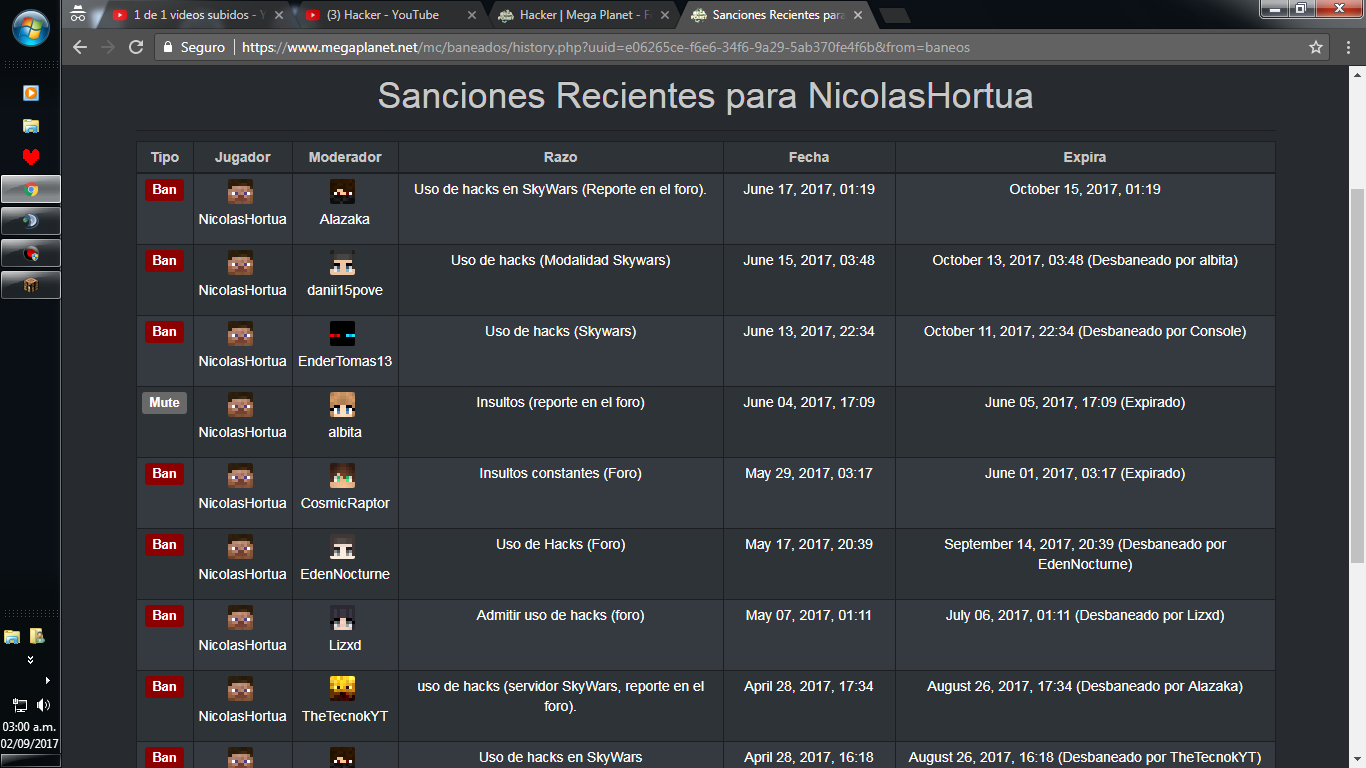
Task: Click the Ban badge in the danii15pove row
Action: (x=165, y=261)
